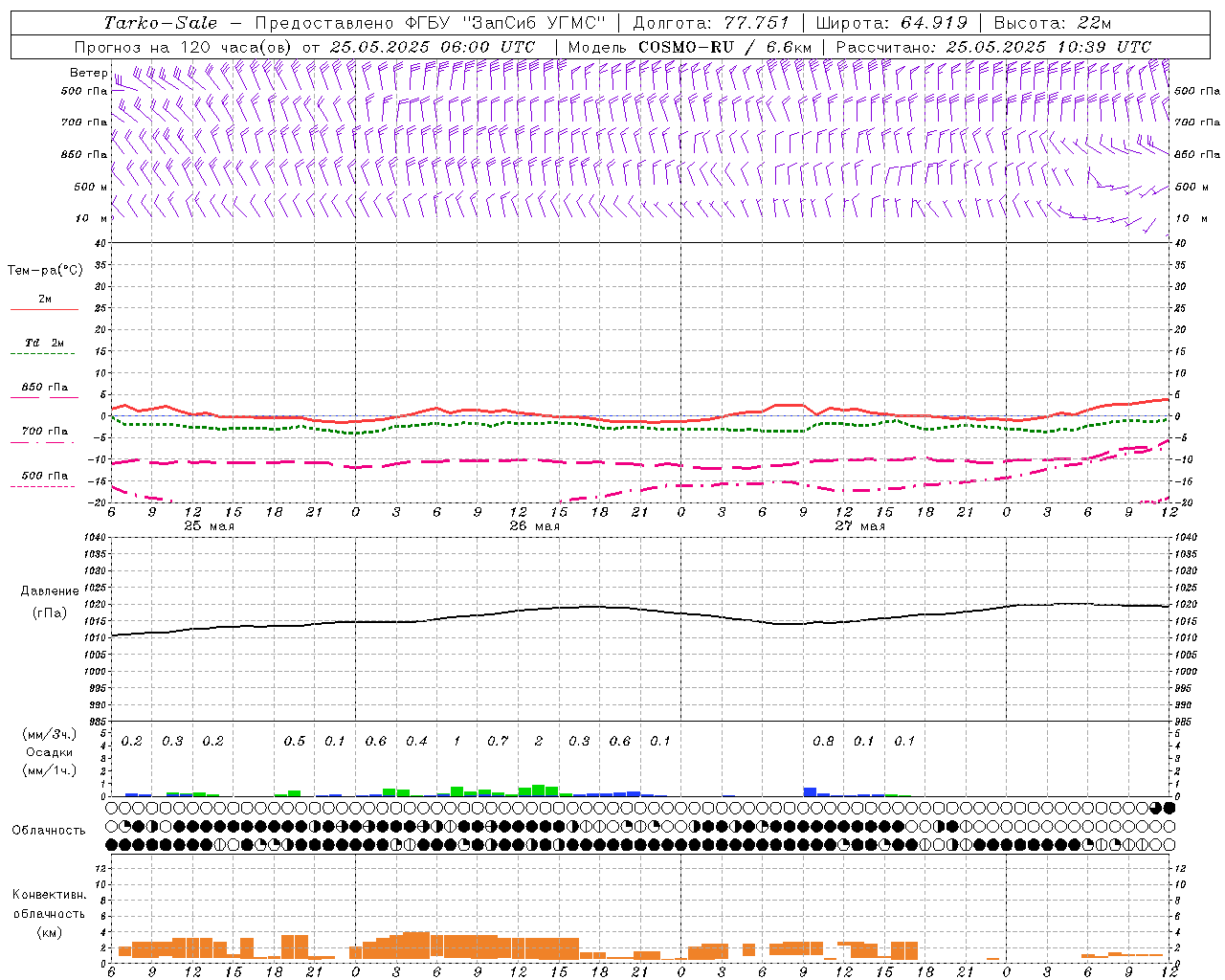Select the 26 мая date label
Screen dimensions: 1225x980
click(x=534, y=526)
